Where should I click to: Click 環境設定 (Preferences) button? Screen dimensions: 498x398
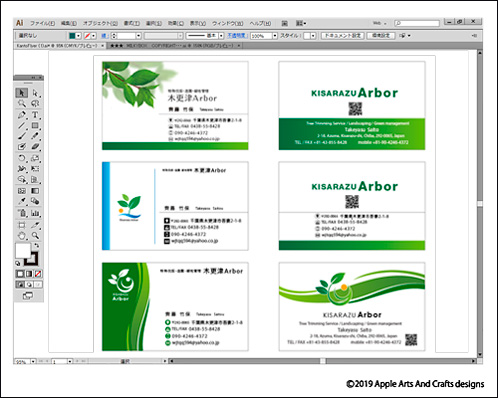pos(381,36)
